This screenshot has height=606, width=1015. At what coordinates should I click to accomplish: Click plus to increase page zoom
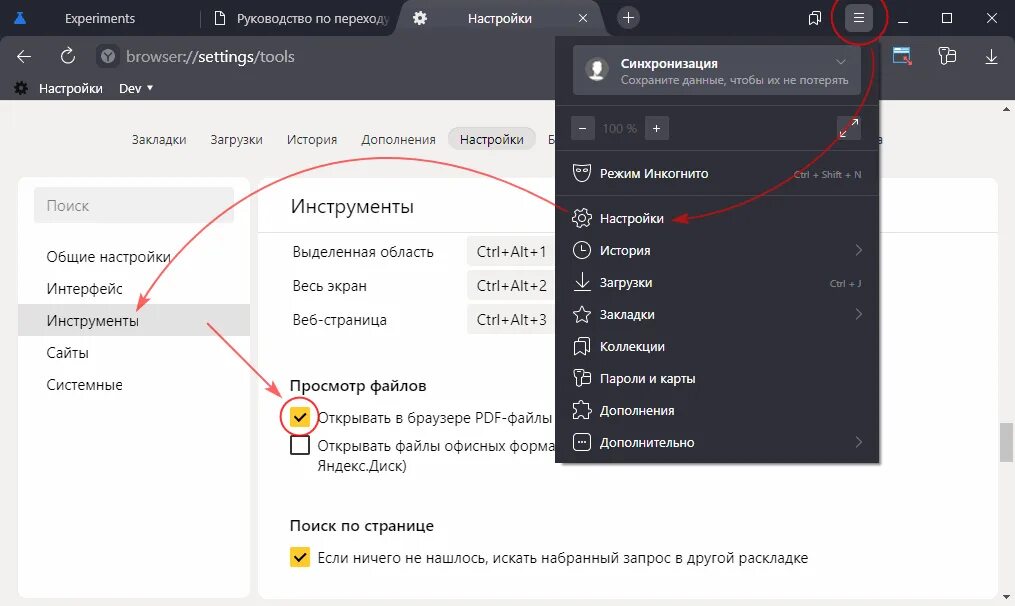point(655,128)
